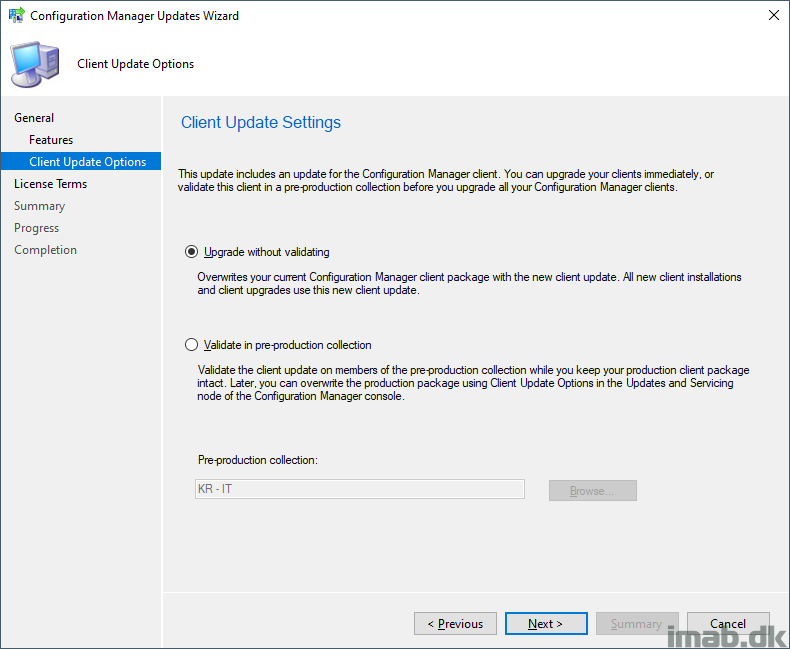This screenshot has height=649, width=790.
Task: Select the Progress step in sidebar
Action: pyautogui.click(x=36, y=228)
